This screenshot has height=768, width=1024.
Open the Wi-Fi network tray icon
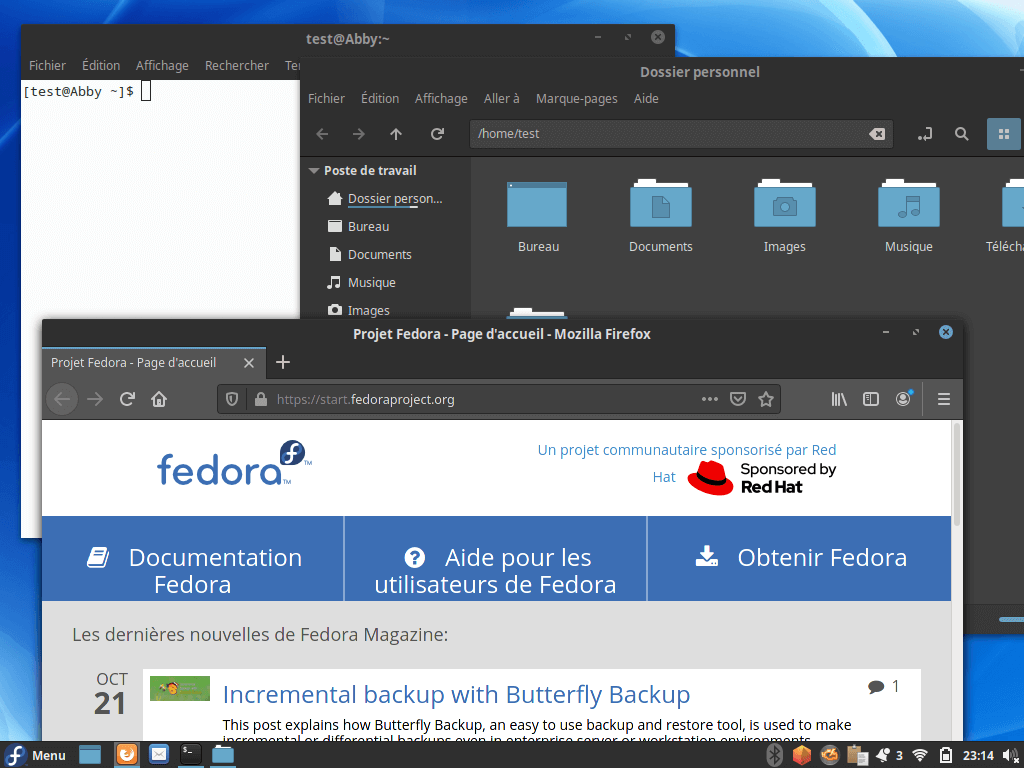pyautogui.click(x=920, y=756)
